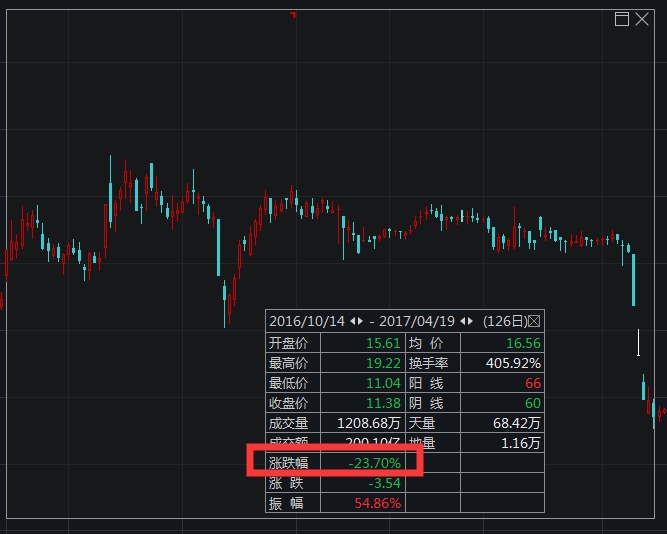Select the 2016/10/14 start date text
Image resolution: width=667 pixels, height=534 pixels.
307,321
